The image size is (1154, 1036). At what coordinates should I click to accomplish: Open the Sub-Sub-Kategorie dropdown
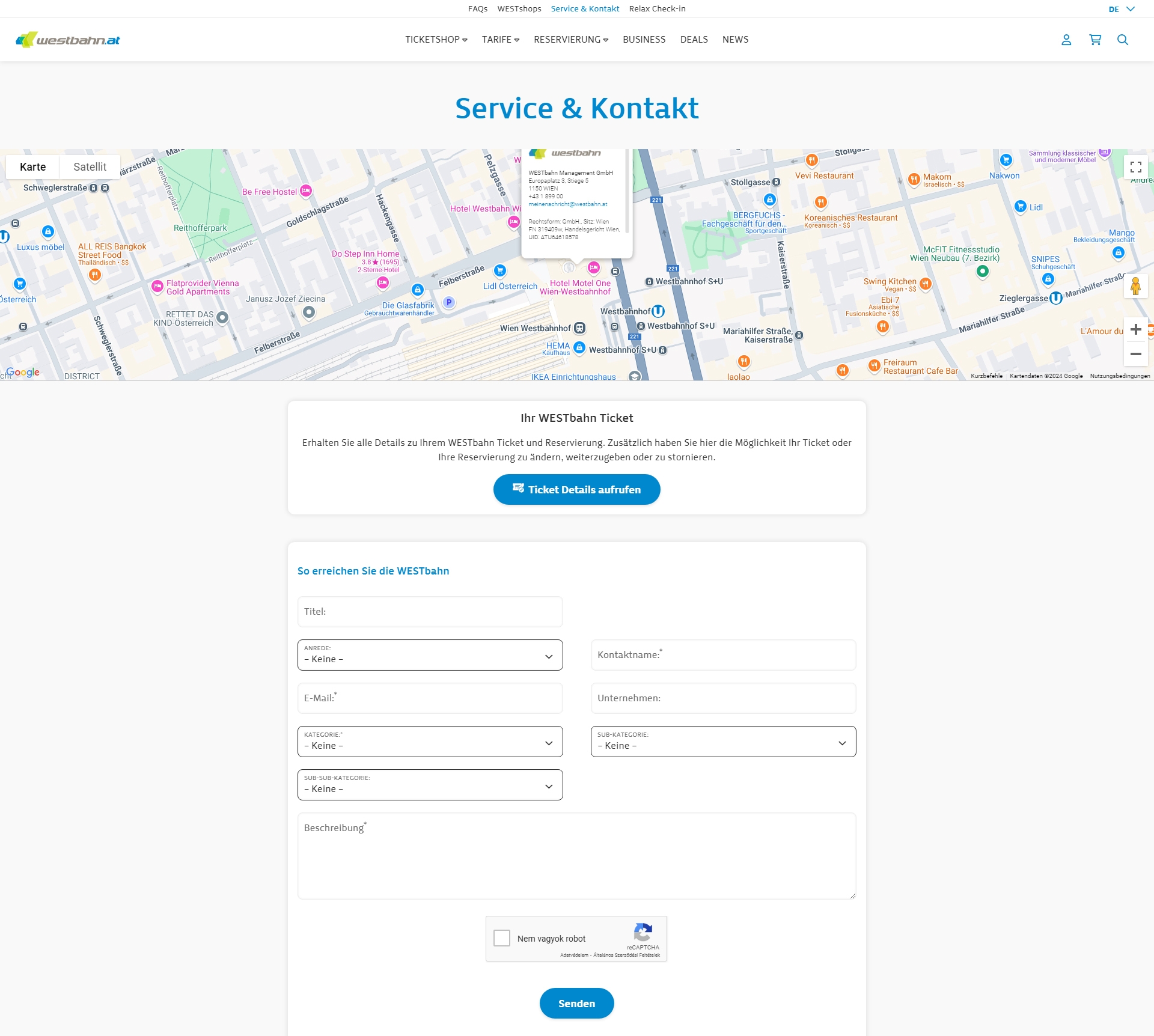pyautogui.click(x=430, y=785)
